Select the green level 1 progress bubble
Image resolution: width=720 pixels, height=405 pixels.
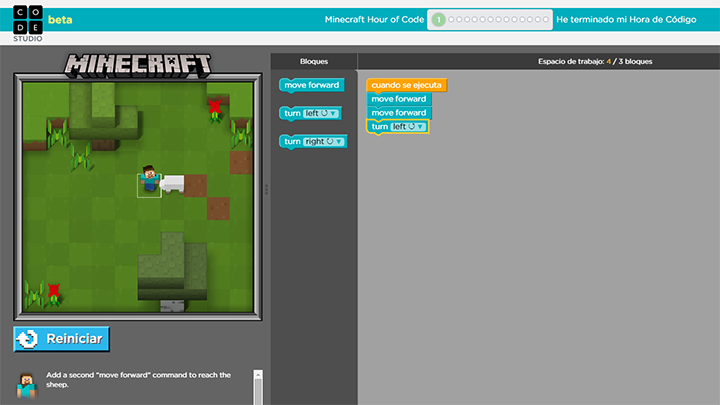coord(439,19)
